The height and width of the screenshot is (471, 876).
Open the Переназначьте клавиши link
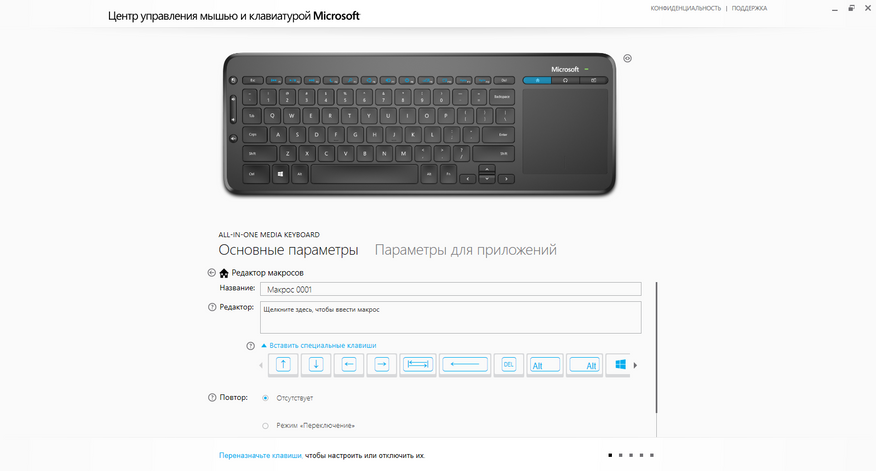pyautogui.click(x=260, y=455)
